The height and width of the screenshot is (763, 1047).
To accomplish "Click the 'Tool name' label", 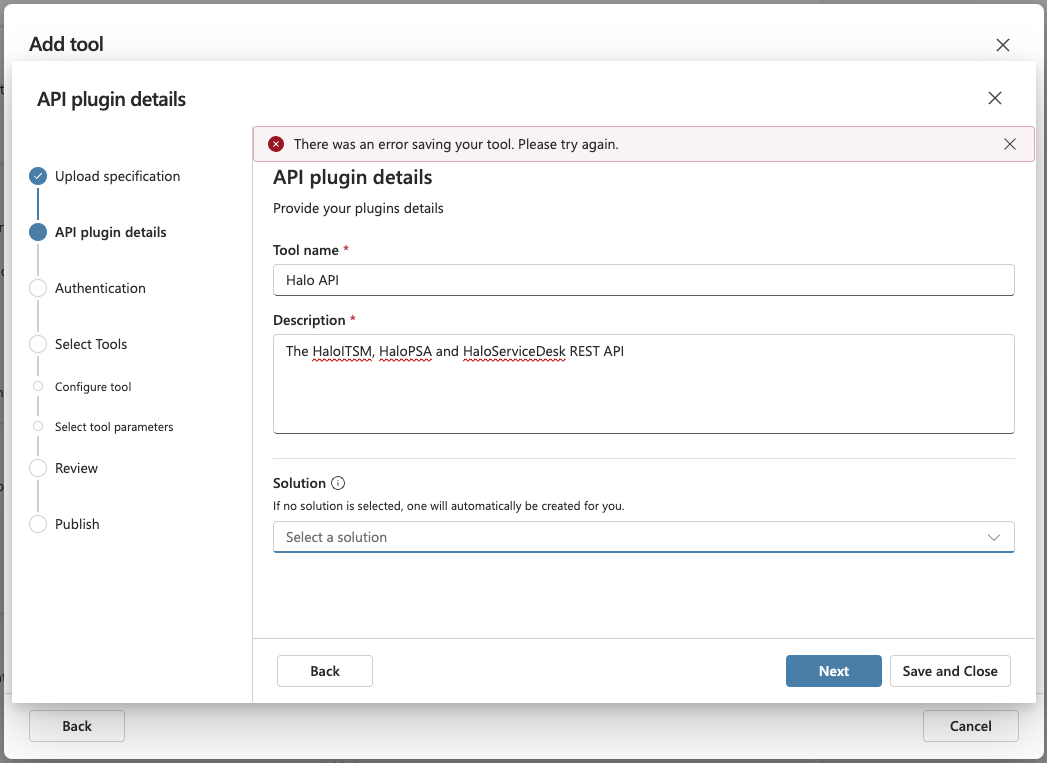I will (306, 250).
